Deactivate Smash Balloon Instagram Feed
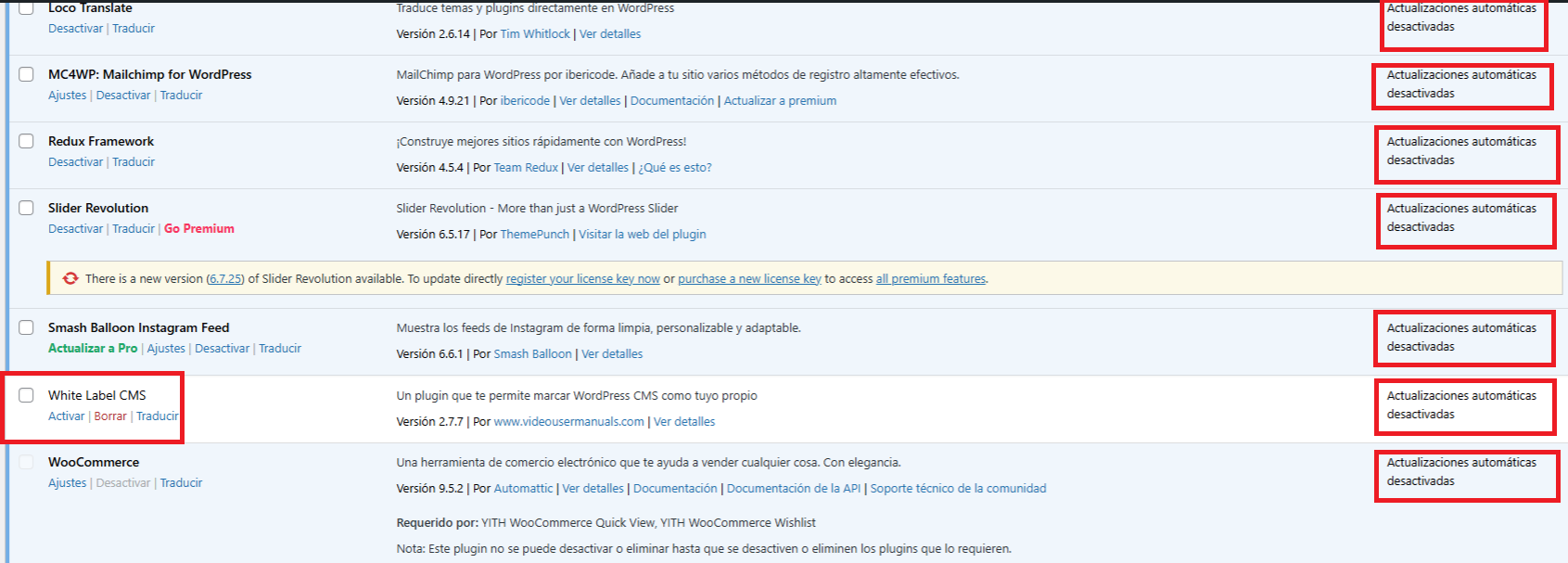This screenshot has width=1568, height=563. click(223, 349)
